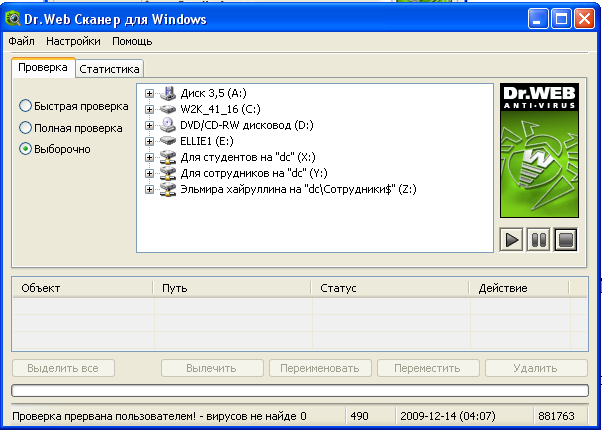Click the Dr.WEB Anti-Virus spider logo
This screenshot has width=602, height=430.
pyautogui.click(x=539, y=150)
